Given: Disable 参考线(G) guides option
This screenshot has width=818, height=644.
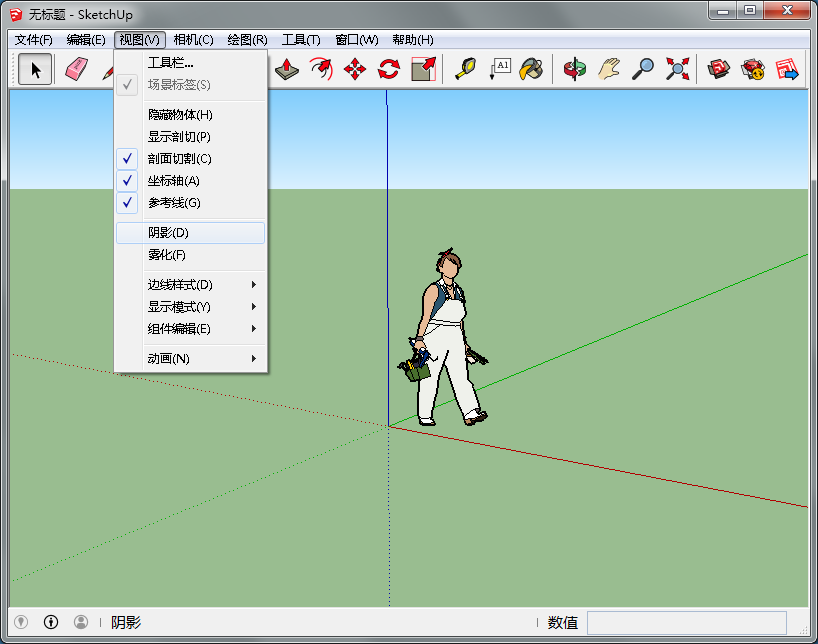Looking at the screenshot, I should tap(174, 203).
